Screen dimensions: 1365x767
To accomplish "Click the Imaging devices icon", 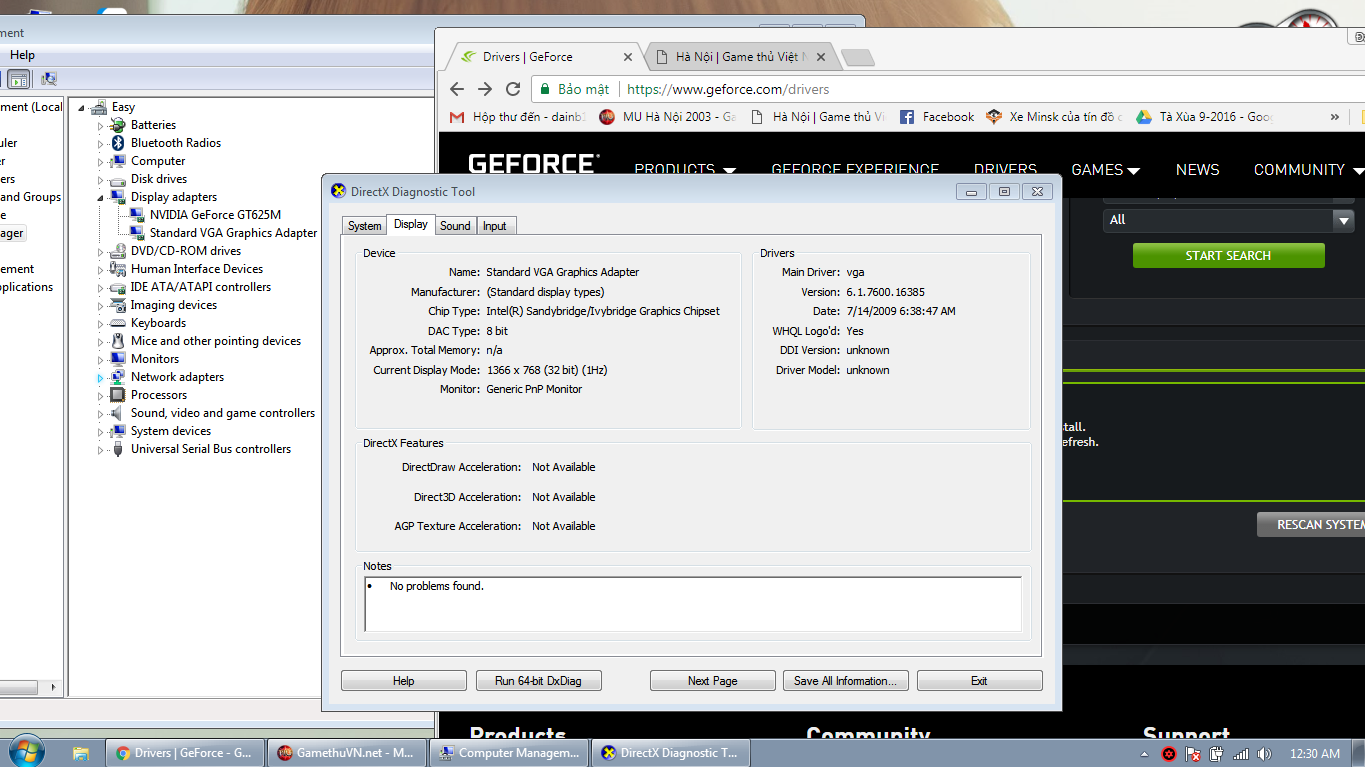I will [118, 305].
